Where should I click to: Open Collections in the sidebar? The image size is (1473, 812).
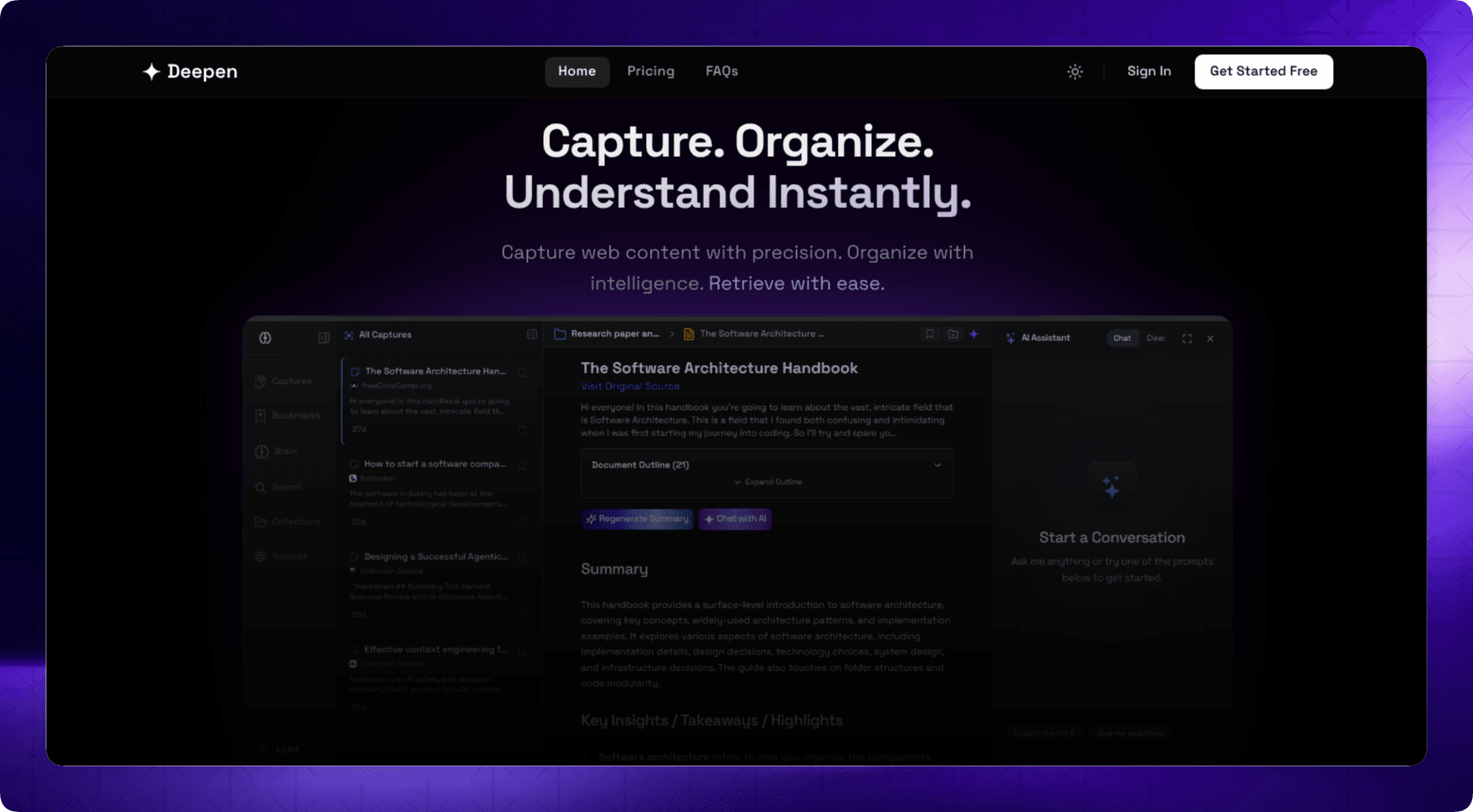click(x=287, y=522)
